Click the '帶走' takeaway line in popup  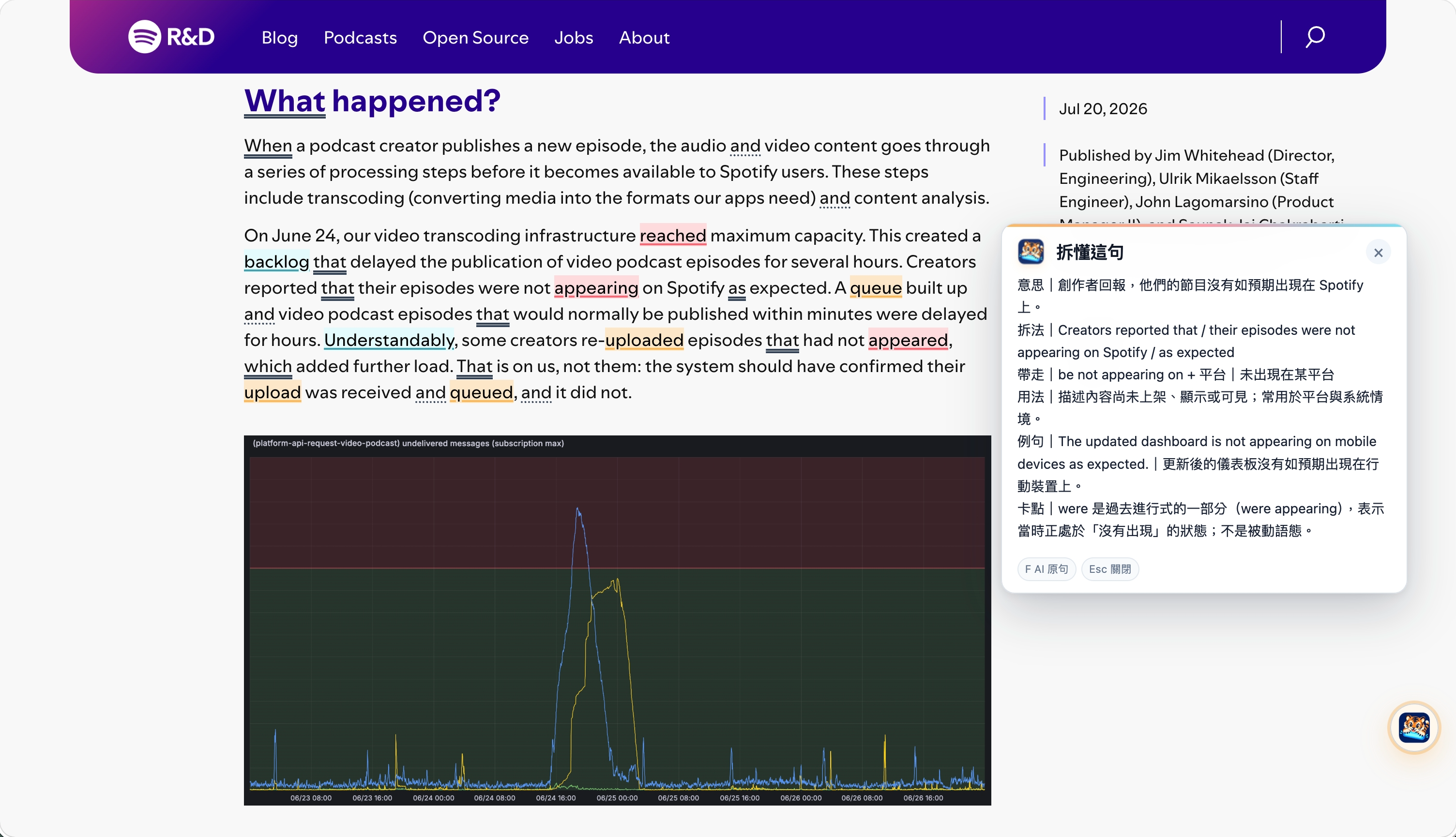pyautogui.click(x=1175, y=375)
